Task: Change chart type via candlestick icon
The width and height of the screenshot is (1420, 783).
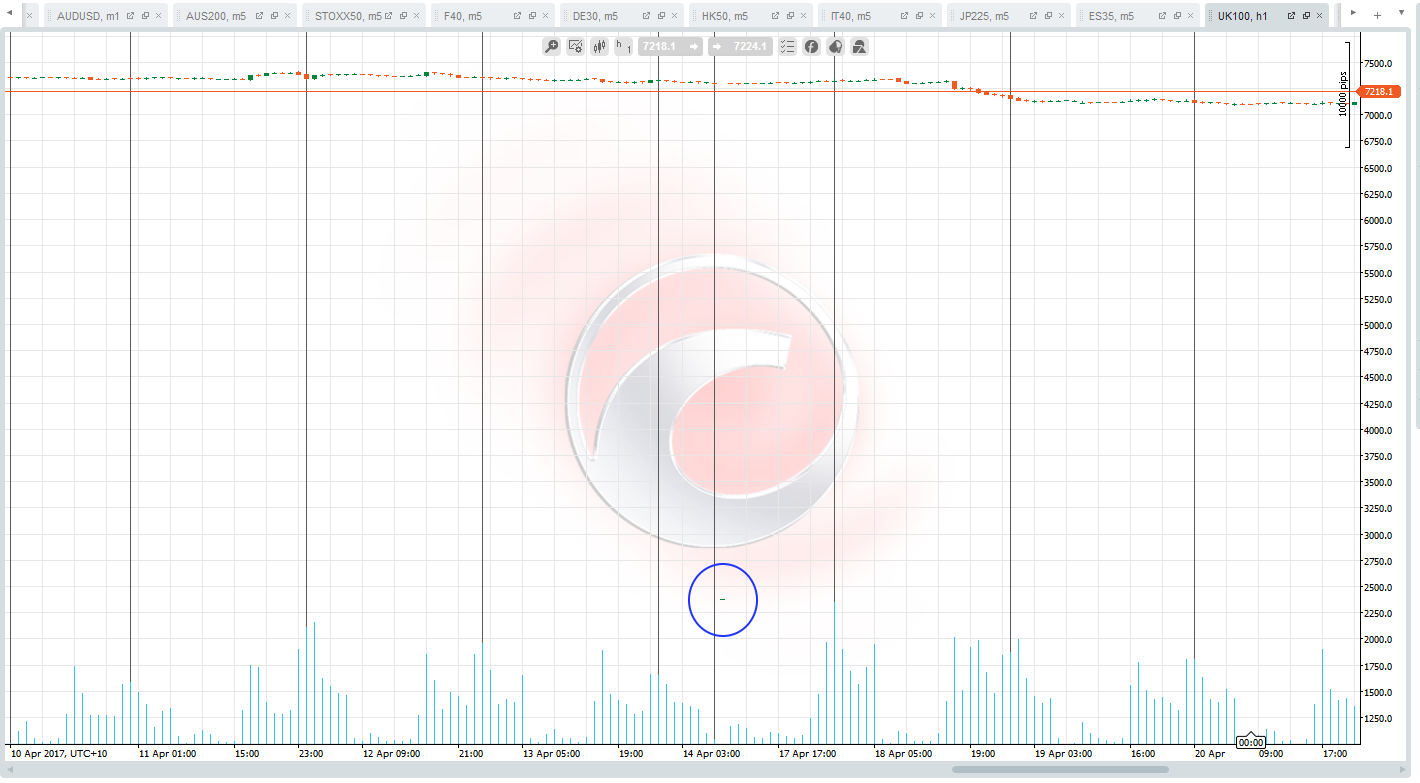Action: coord(600,46)
